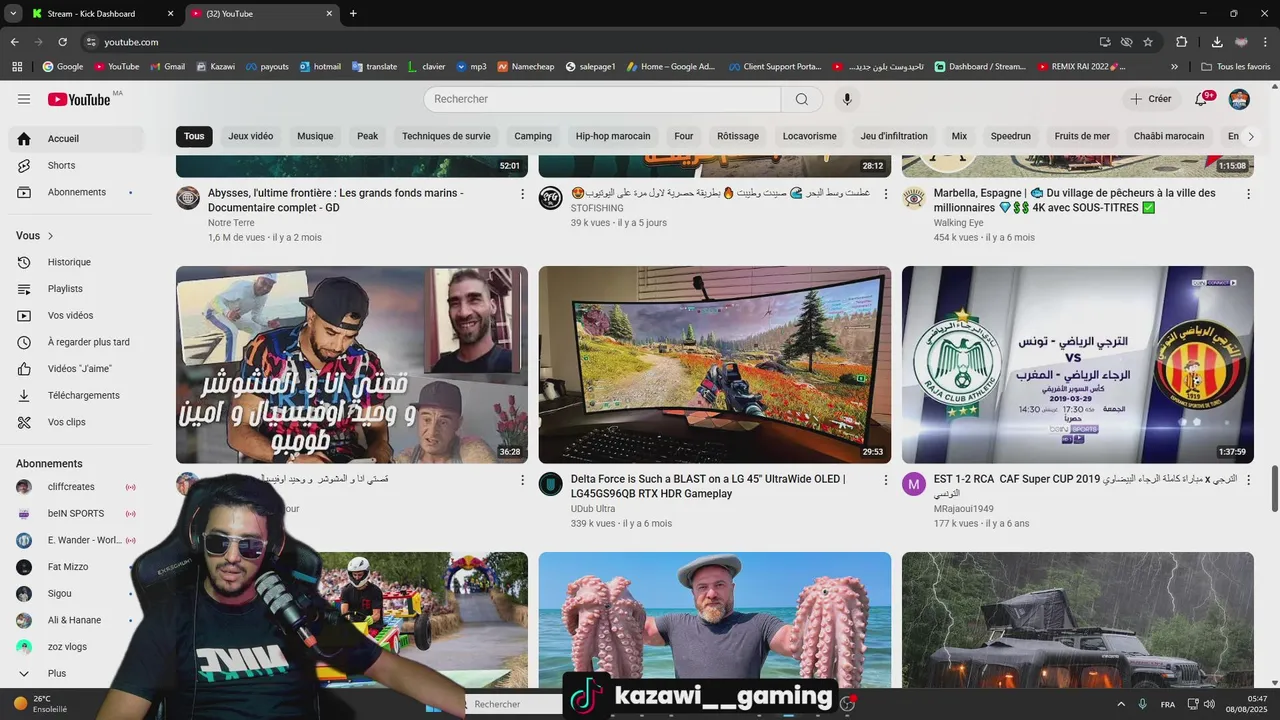Open Vidéos "J'aime" list
The width and height of the screenshot is (1280, 720).
(x=76, y=369)
